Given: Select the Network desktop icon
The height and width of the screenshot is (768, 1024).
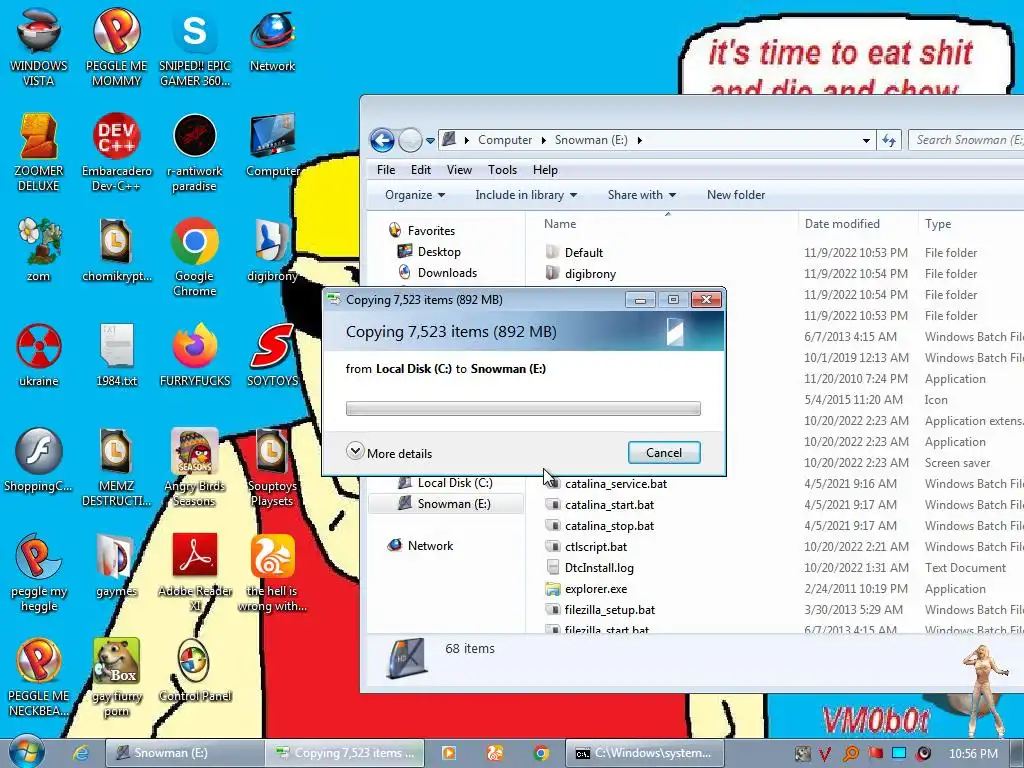Looking at the screenshot, I should (272, 40).
